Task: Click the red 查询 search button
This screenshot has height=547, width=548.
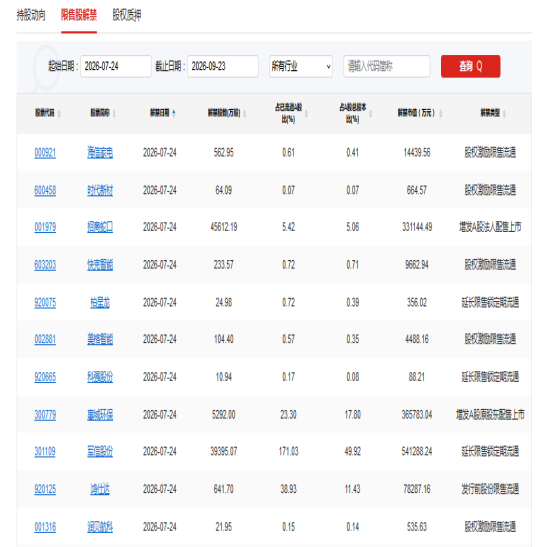Action: [x=470, y=66]
